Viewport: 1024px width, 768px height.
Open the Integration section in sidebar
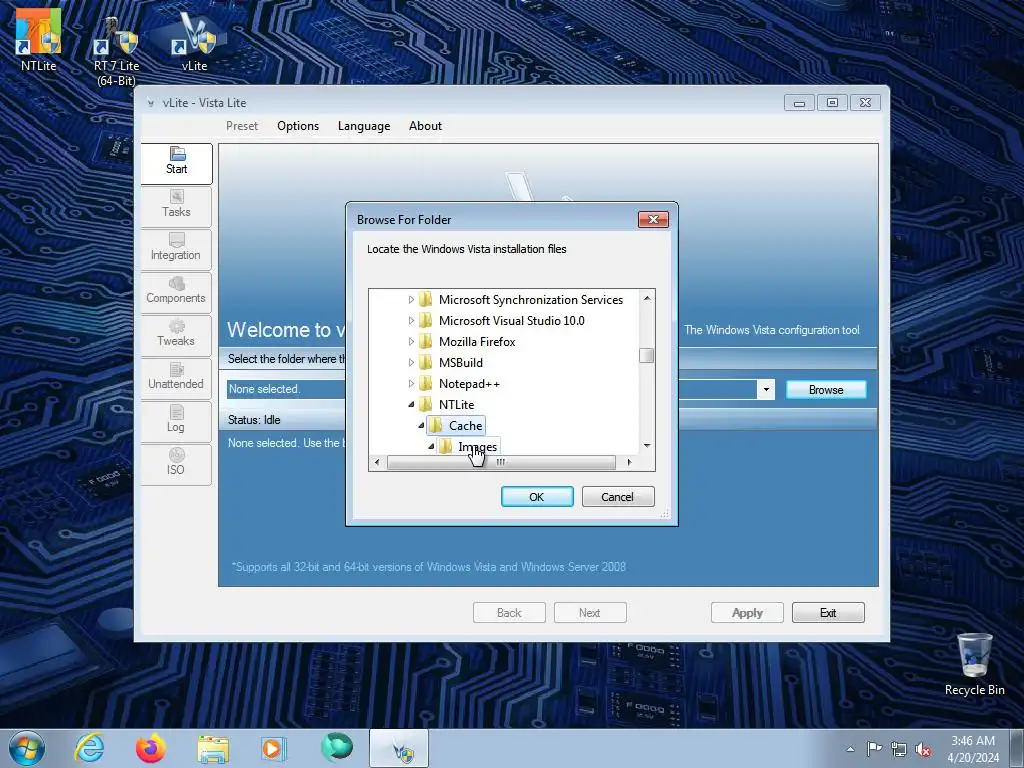click(x=176, y=248)
